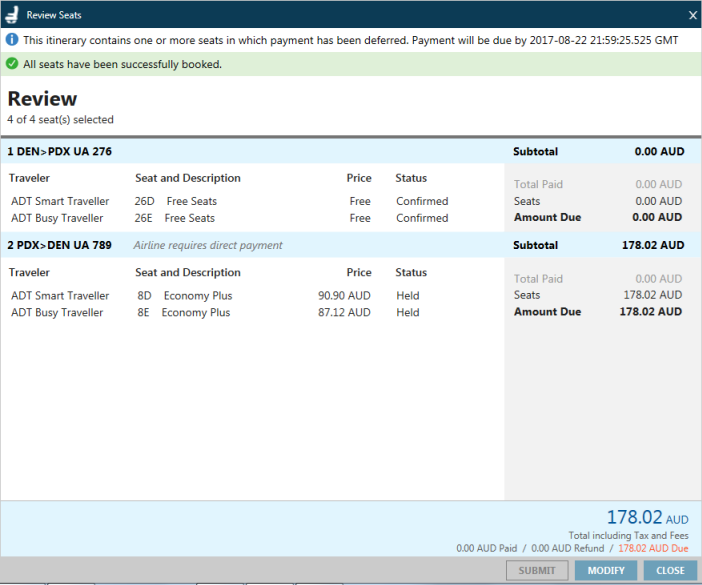Click the blue info icon beside the deferred payment notice
This screenshot has width=702, height=585.
click(x=11, y=40)
